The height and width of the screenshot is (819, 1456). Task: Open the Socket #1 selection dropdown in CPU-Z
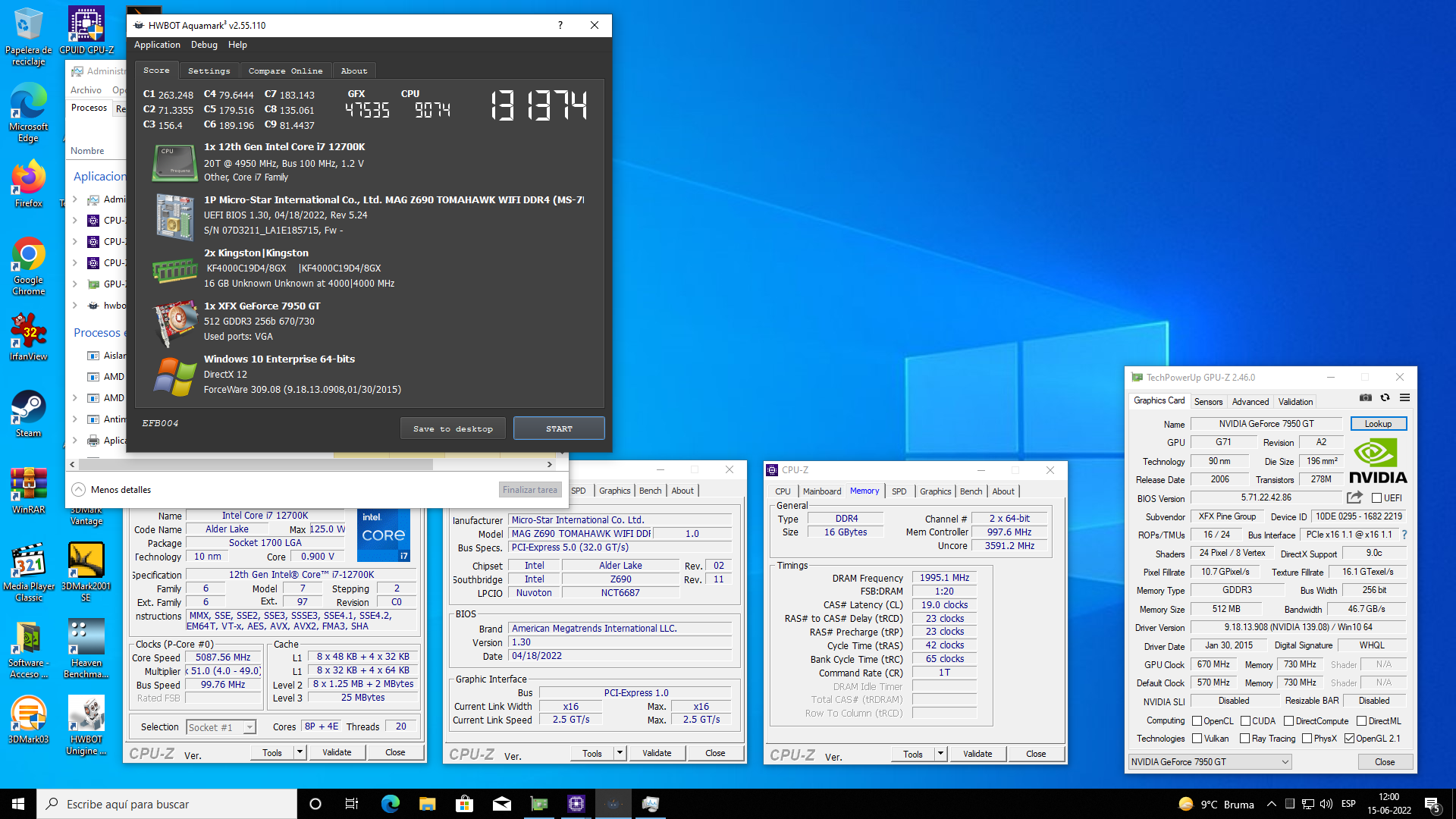[x=221, y=727]
